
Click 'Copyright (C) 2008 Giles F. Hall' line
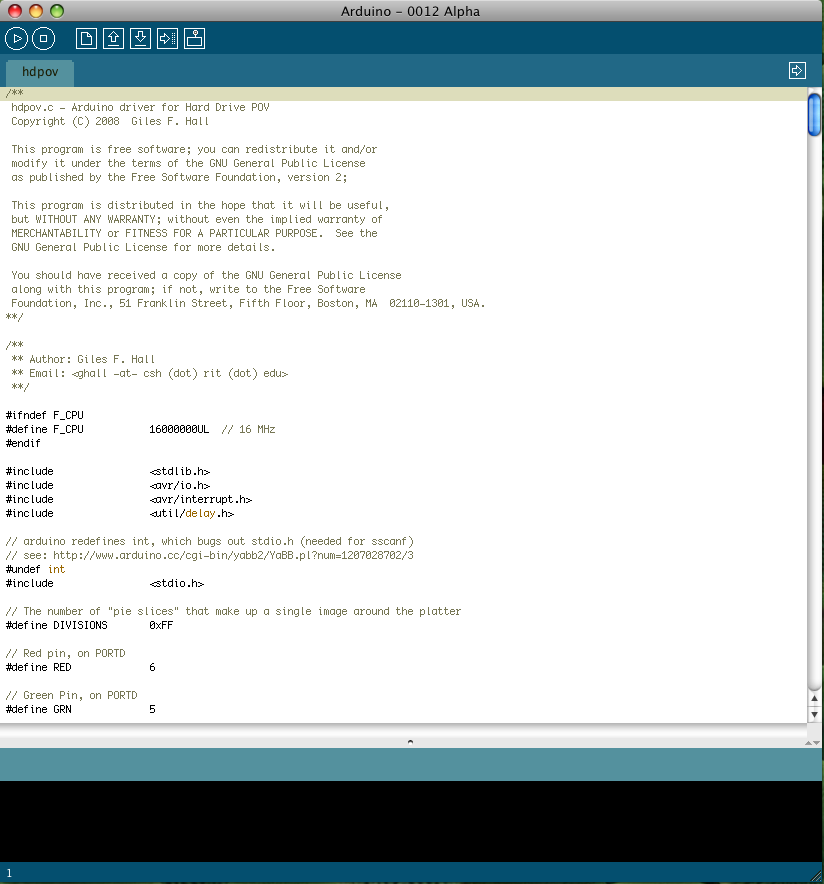[x=110, y=121]
